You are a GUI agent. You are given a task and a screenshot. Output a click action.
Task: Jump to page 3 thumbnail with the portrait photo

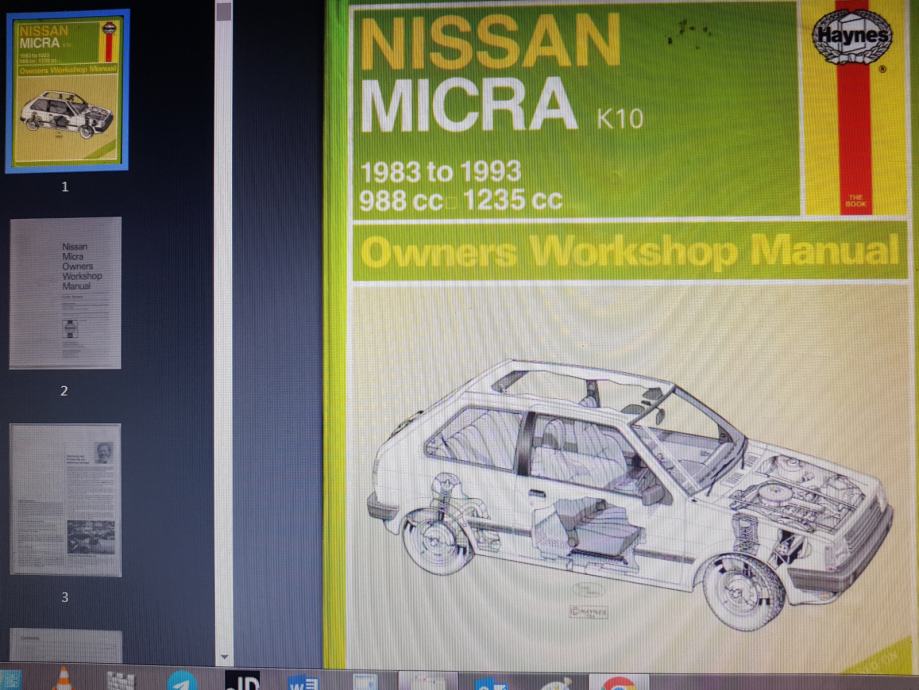[x=66, y=500]
